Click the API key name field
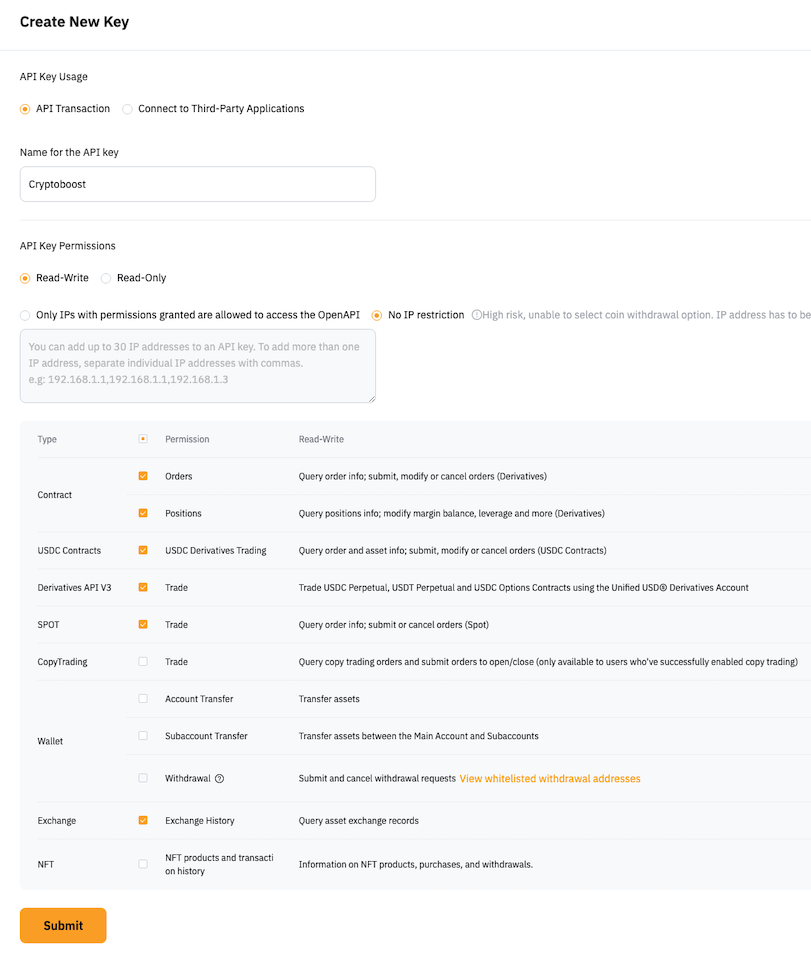The height and width of the screenshot is (954, 811). [198, 184]
